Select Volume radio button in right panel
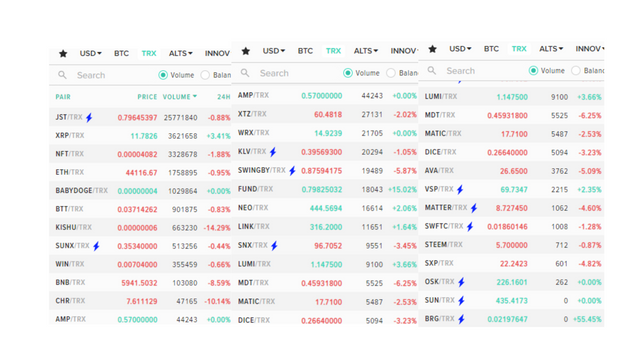 (x=533, y=71)
